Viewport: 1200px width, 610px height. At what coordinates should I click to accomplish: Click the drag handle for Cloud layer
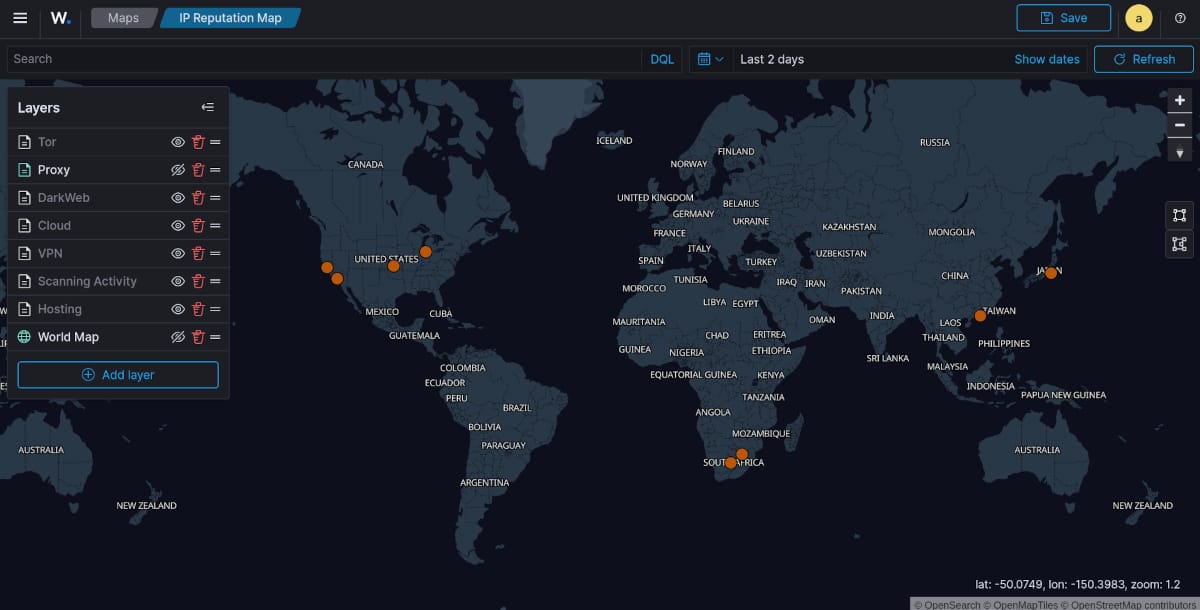tap(215, 226)
